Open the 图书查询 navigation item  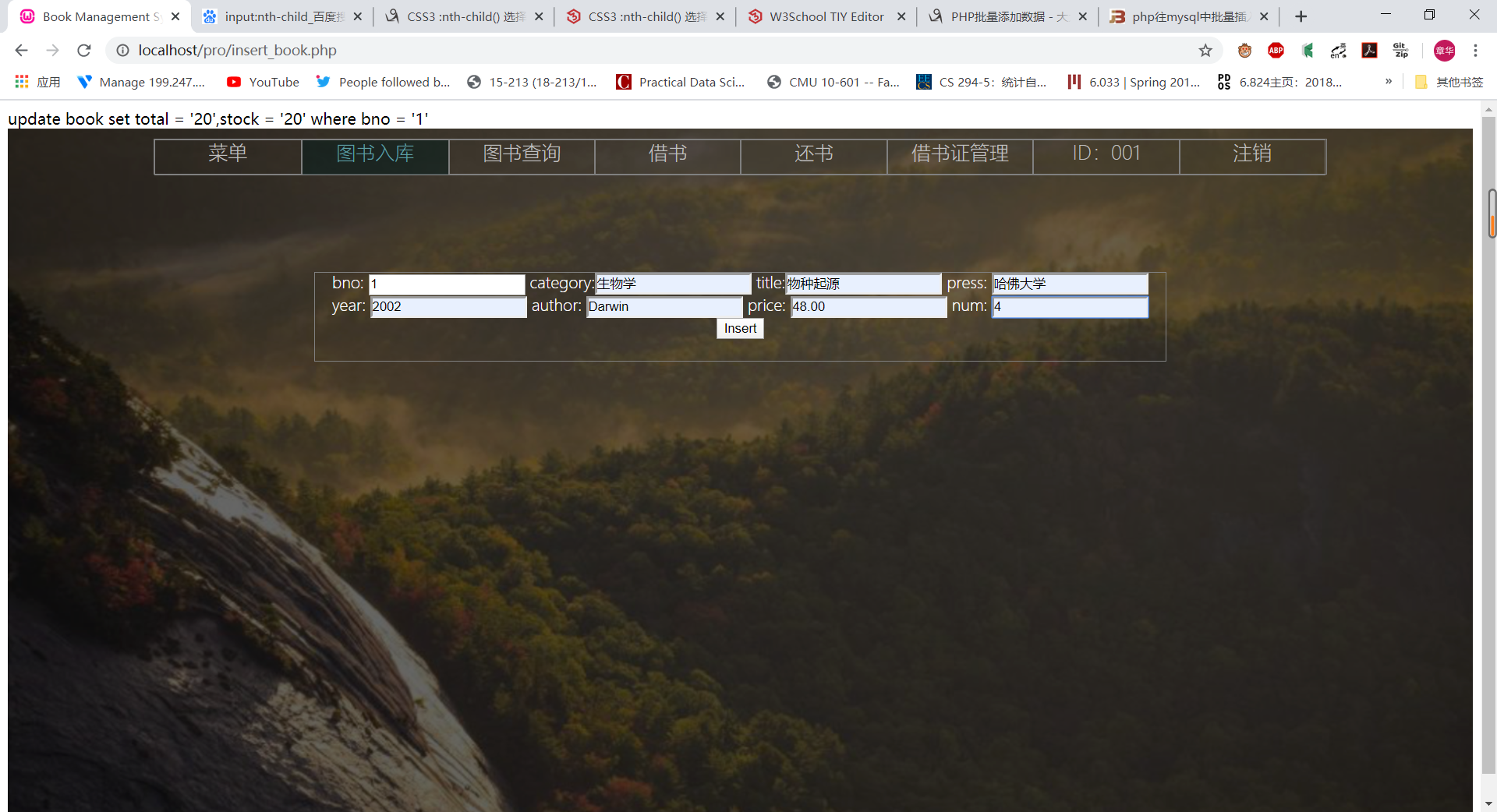(522, 156)
